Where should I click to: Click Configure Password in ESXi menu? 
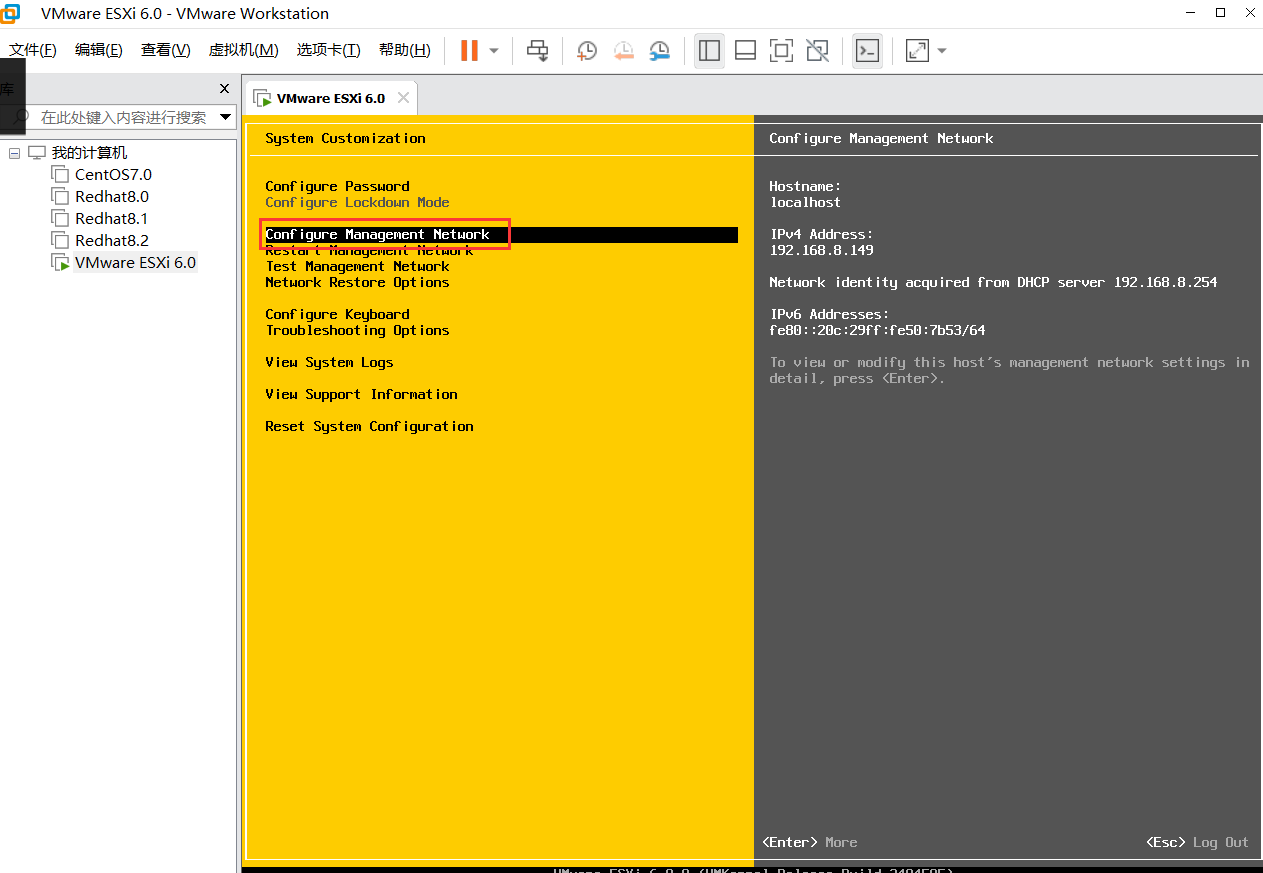[x=337, y=186]
